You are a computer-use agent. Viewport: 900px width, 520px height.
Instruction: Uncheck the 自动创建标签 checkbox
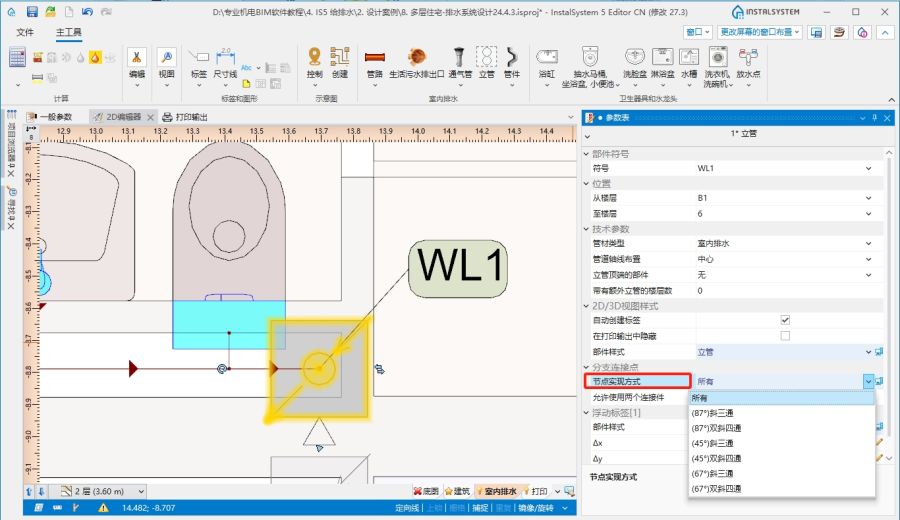[x=785, y=320]
